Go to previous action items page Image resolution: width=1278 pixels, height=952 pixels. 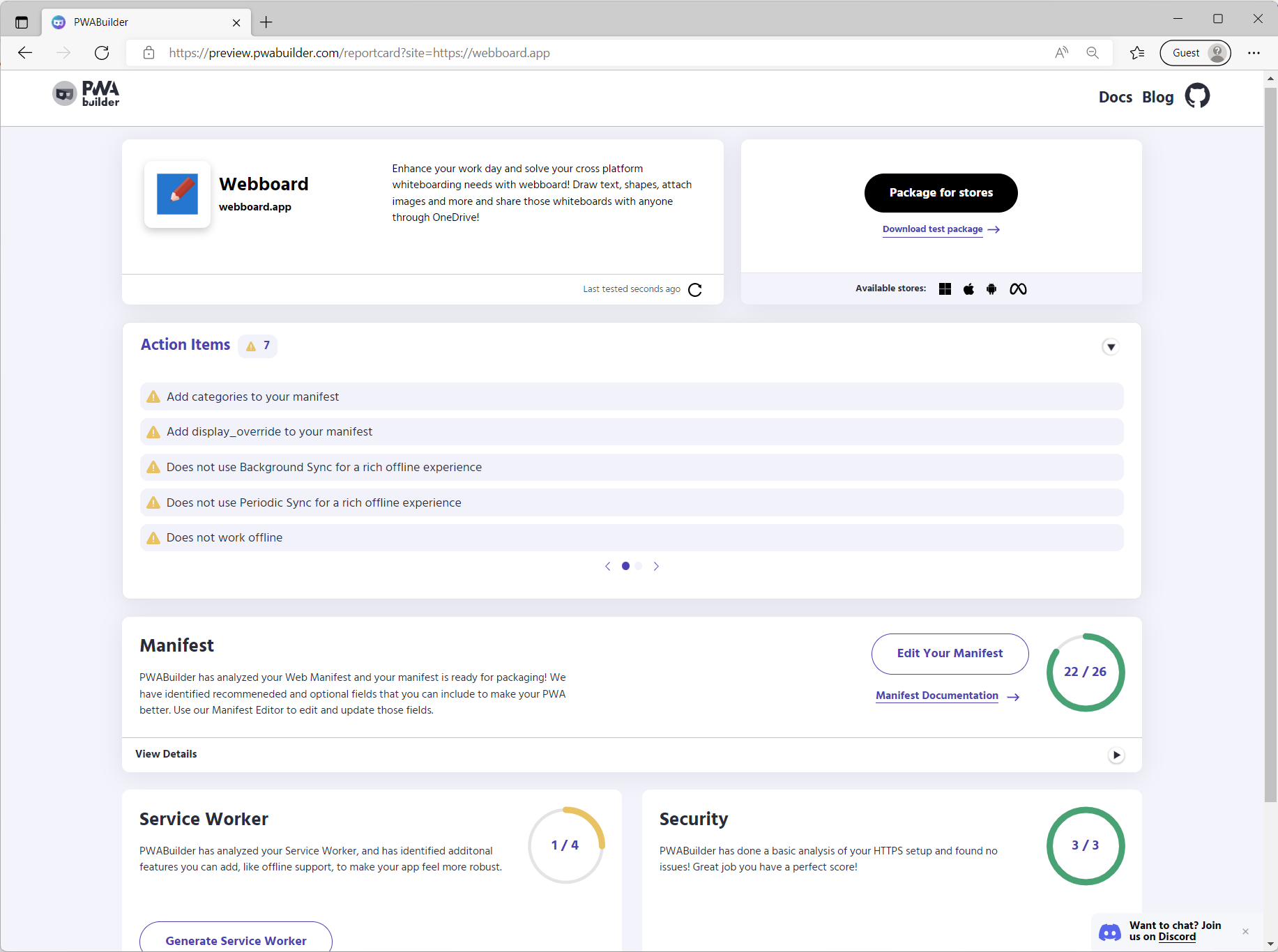click(608, 567)
